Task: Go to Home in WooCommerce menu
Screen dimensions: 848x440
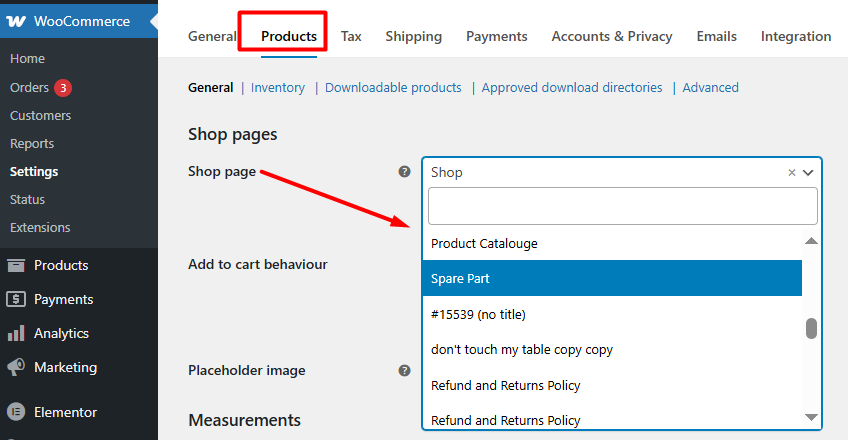Action: coord(28,58)
